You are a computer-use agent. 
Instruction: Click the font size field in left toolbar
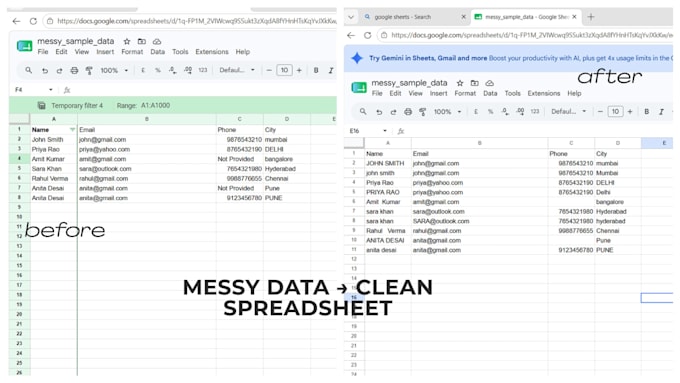tap(284, 70)
